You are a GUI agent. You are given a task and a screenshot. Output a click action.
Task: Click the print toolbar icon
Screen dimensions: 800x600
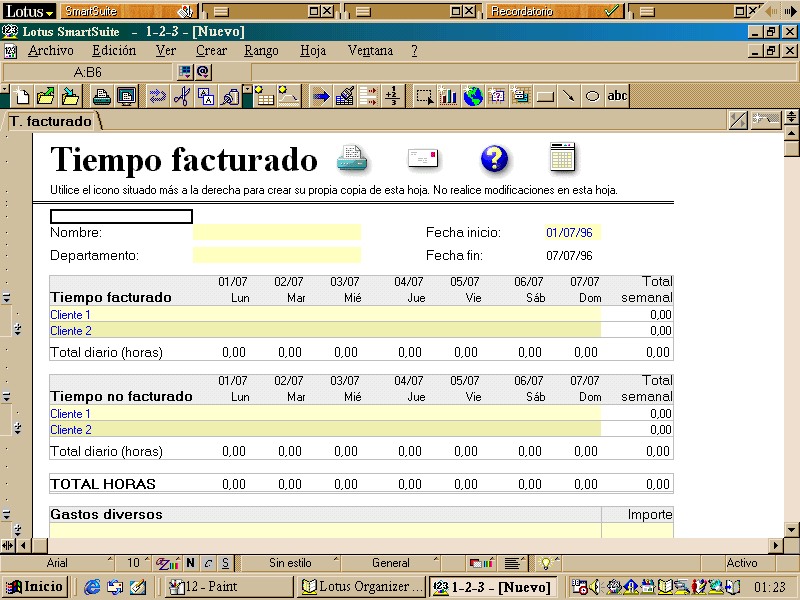click(102, 96)
